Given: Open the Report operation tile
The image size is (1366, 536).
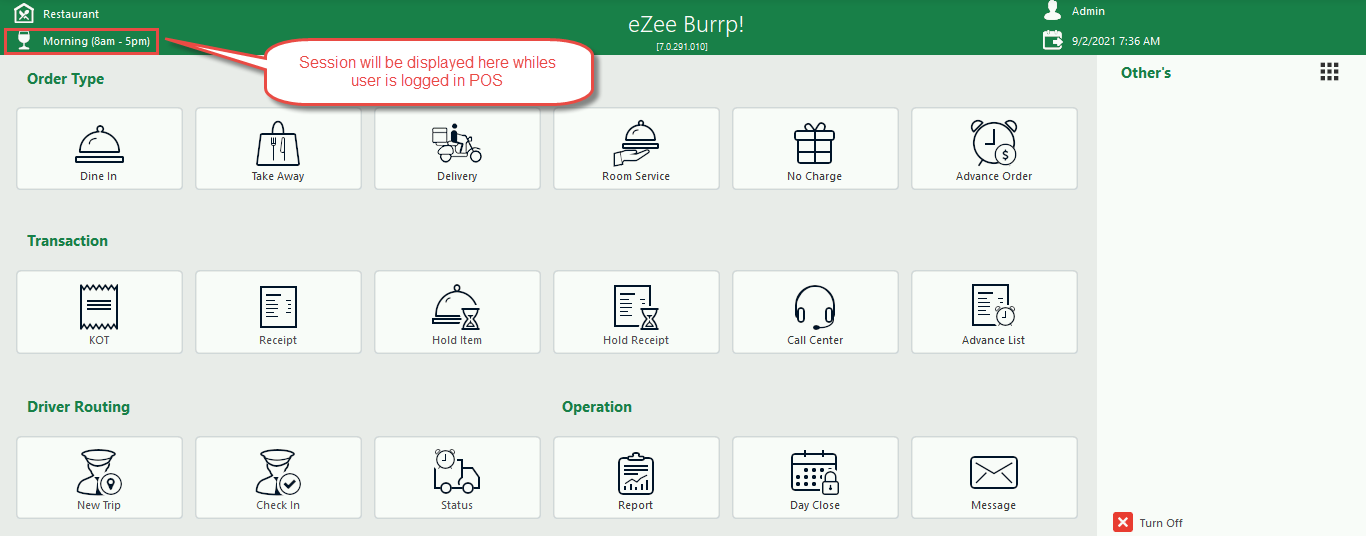Looking at the screenshot, I should [636, 477].
